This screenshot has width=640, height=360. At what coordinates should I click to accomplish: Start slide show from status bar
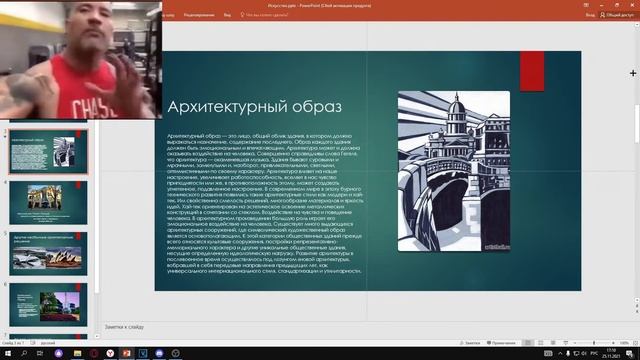click(566, 343)
